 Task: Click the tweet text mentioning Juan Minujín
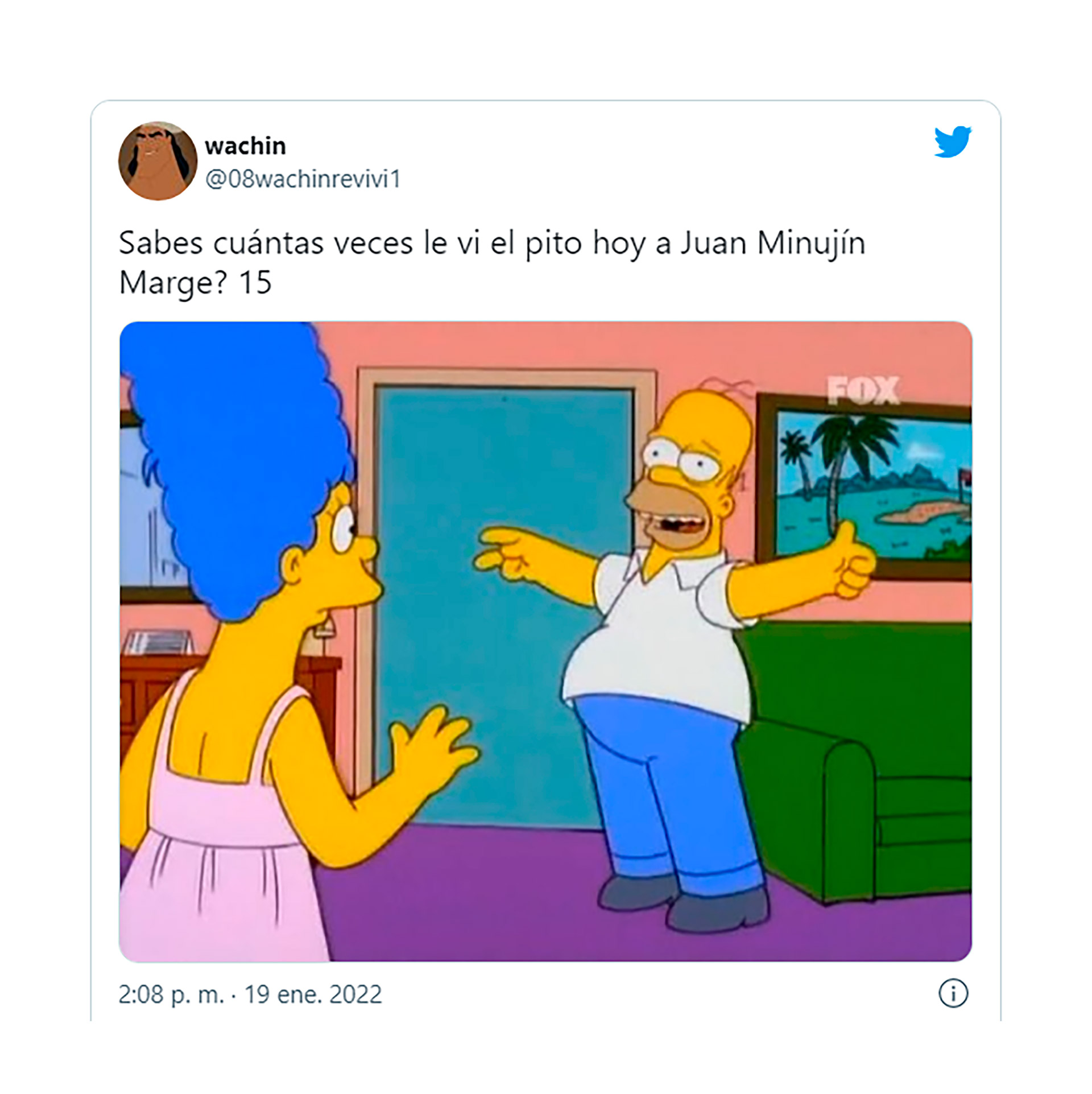pos(492,243)
